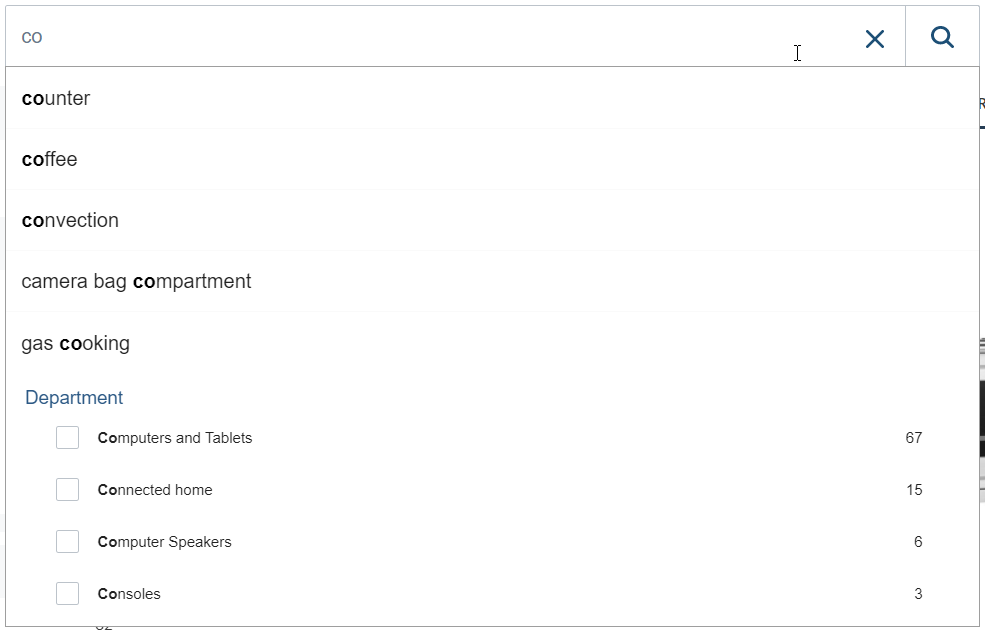Pick the 'convection' autocomplete suggestion
Screen dimensions: 985x632
pyautogui.click(x=70, y=220)
